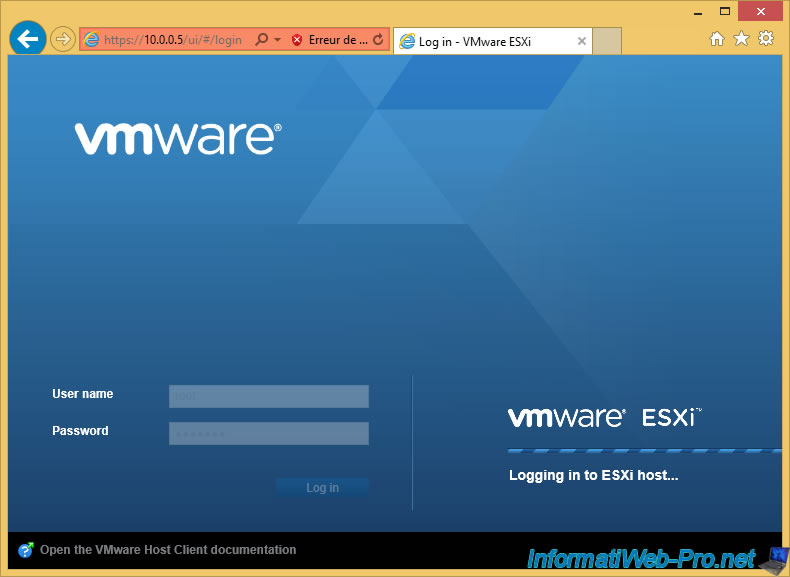The width and height of the screenshot is (790, 577).
Task: Close the Internet Explorer window
Action: click(x=760, y=11)
